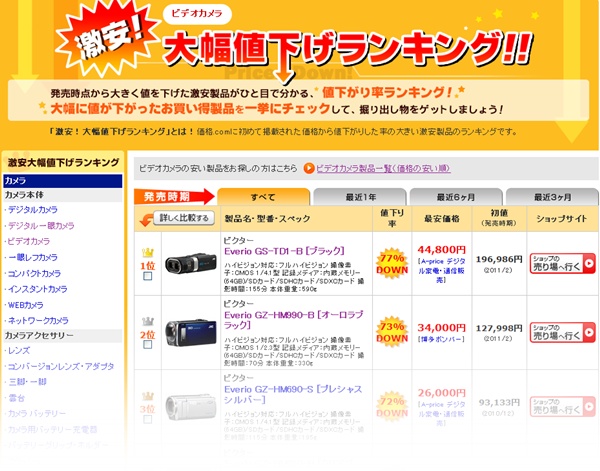The width and height of the screenshot is (600, 471).
Task: Click the ショップサイト column header
Action: tap(561, 219)
